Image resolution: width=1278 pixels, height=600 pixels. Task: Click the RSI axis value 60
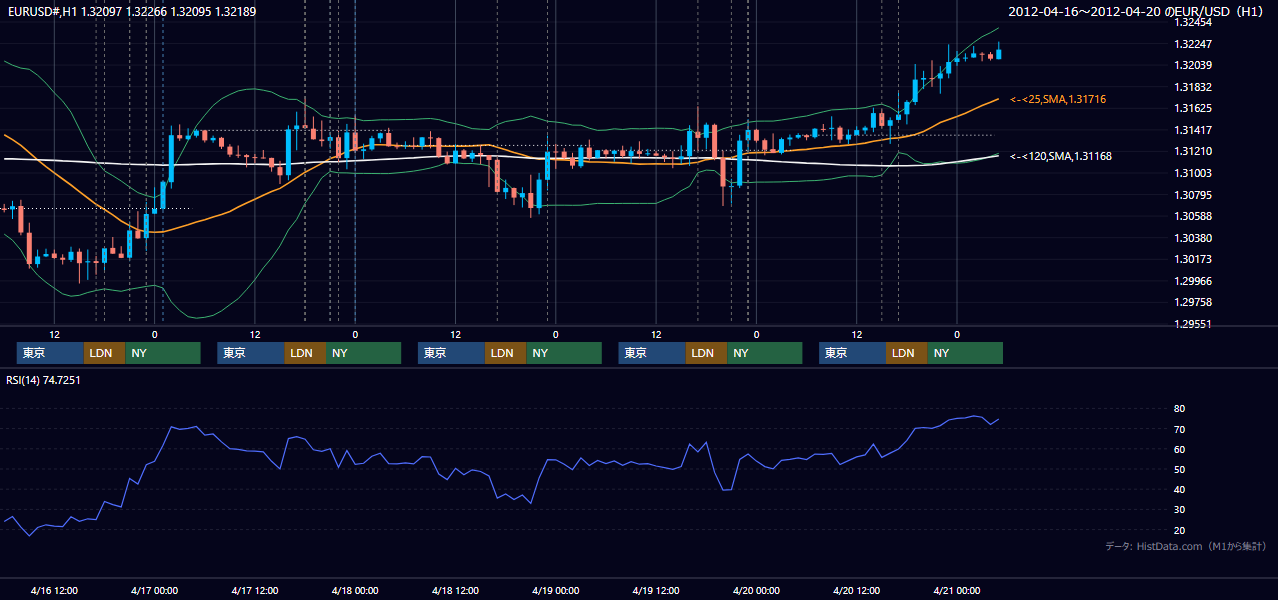(1180, 449)
